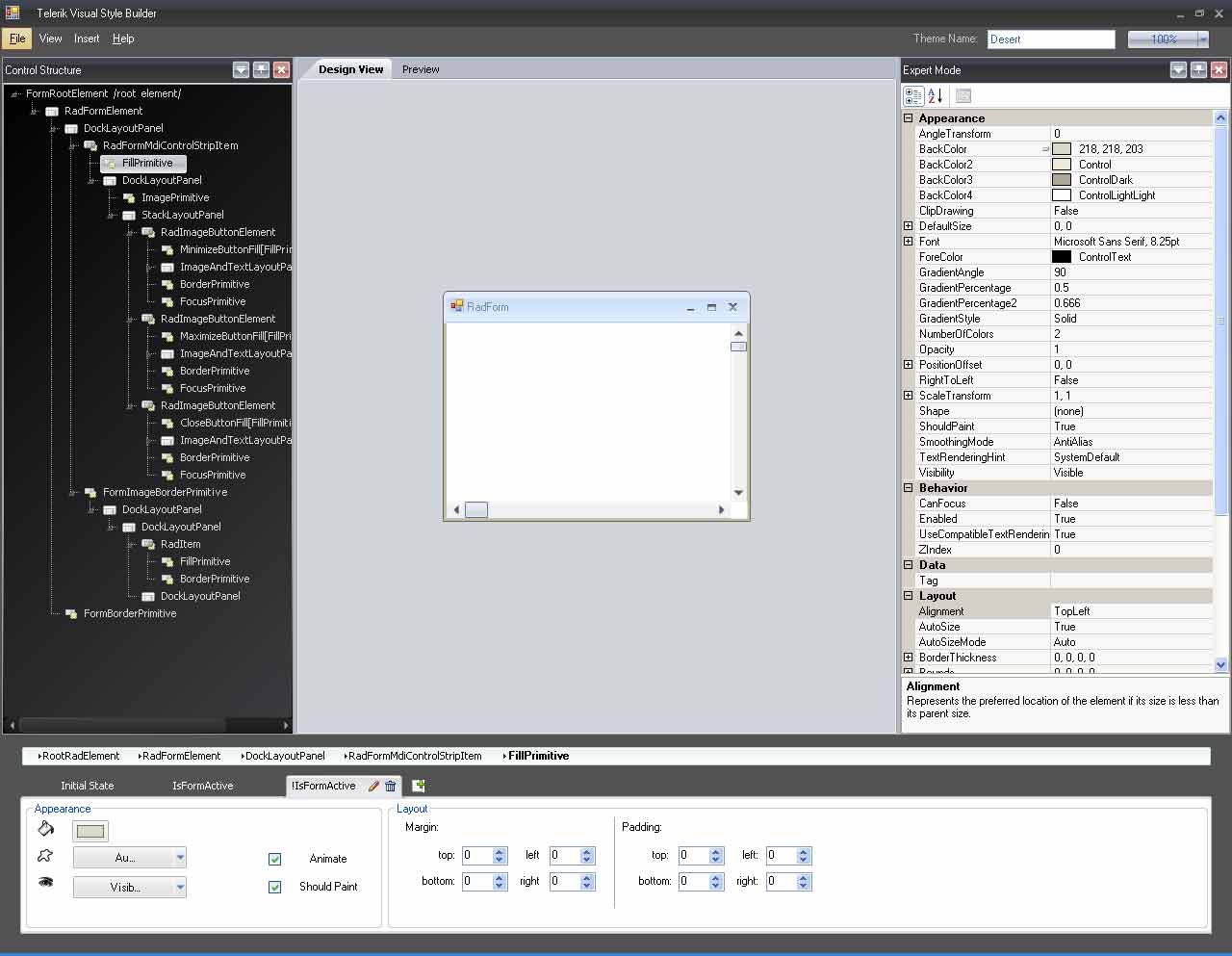This screenshot has height=956, width=1232.
Task: Delete the !IsFormActive state with trash icon
Action: click(390, 786)
